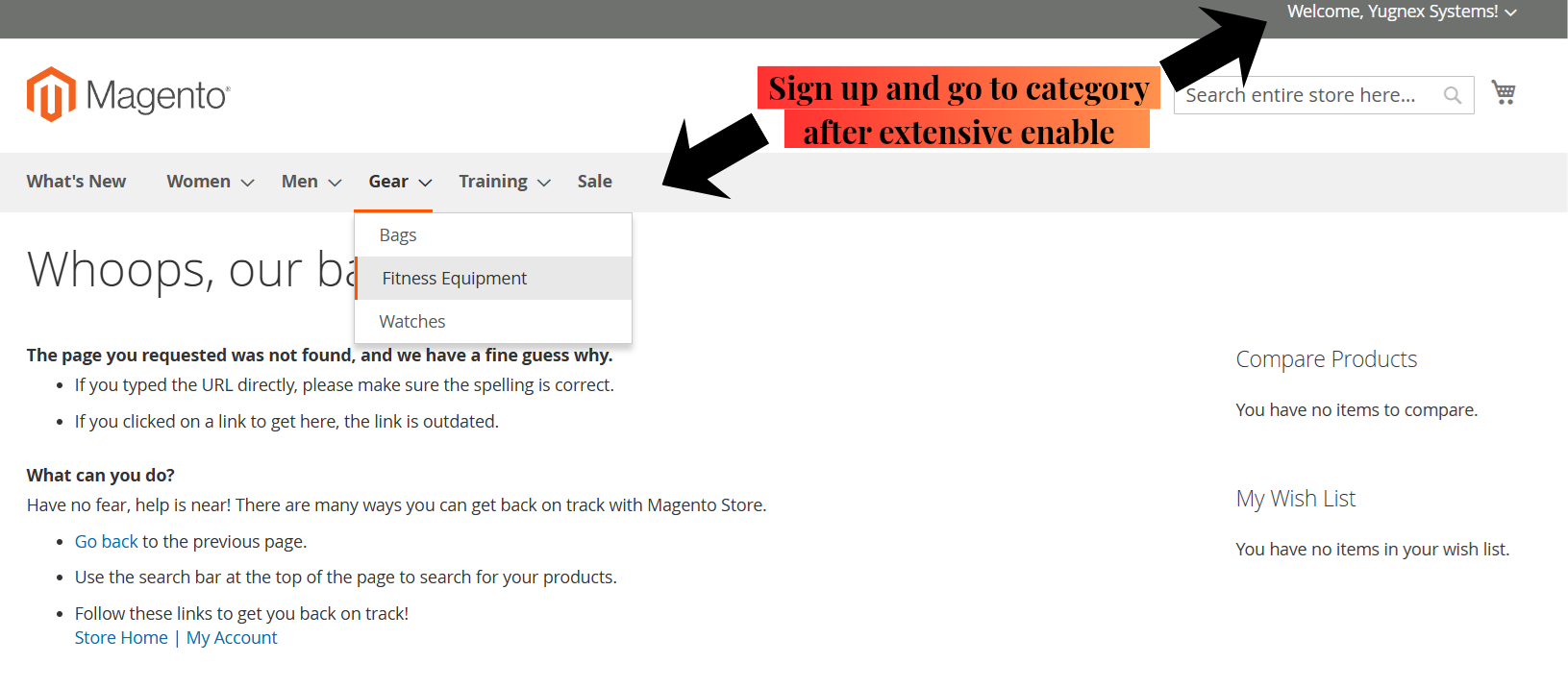Expand the Welcome, Yugnex Systems account dropdown

[x=1510, y=12]
